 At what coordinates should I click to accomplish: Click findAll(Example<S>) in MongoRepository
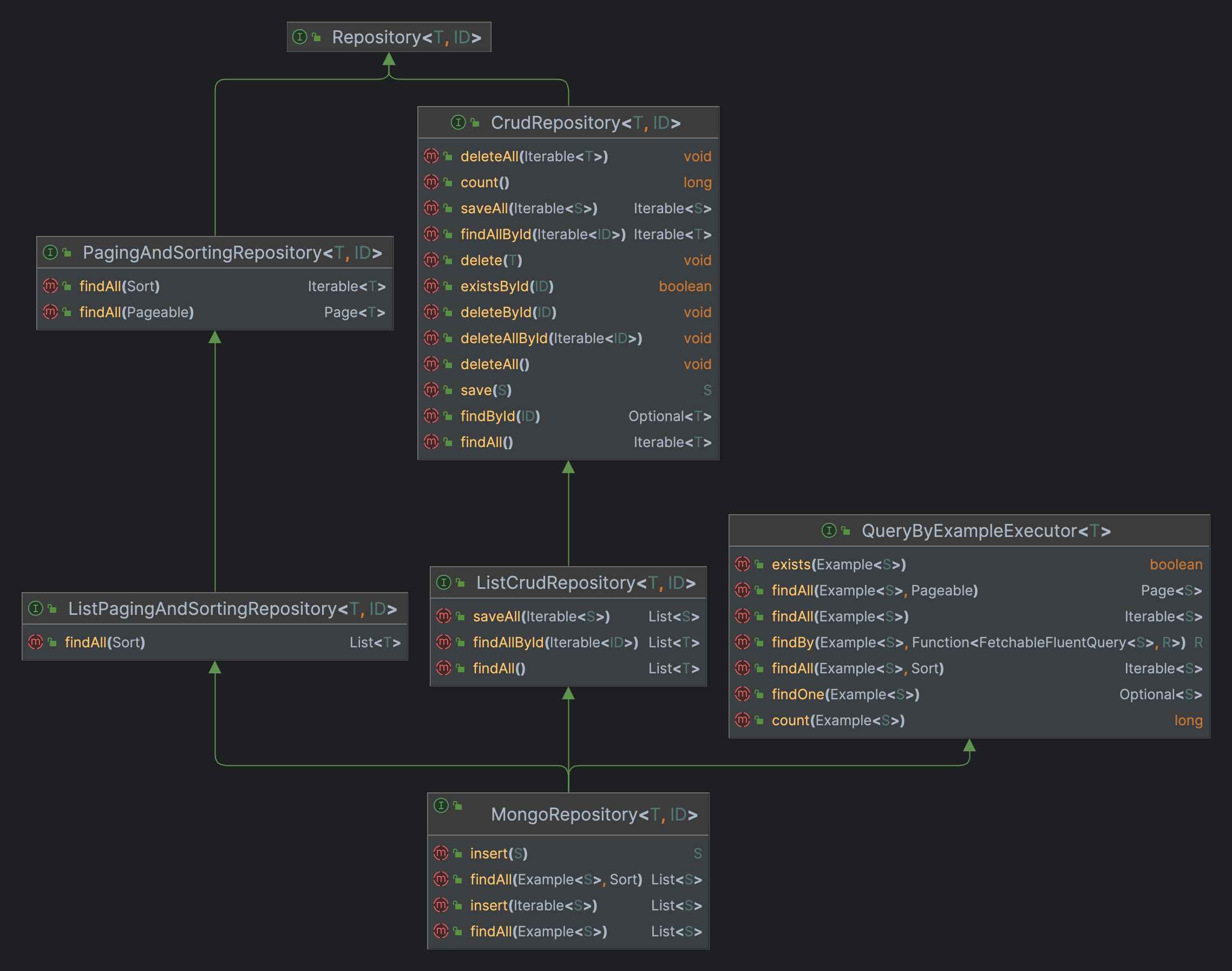[x=539, y=931]
